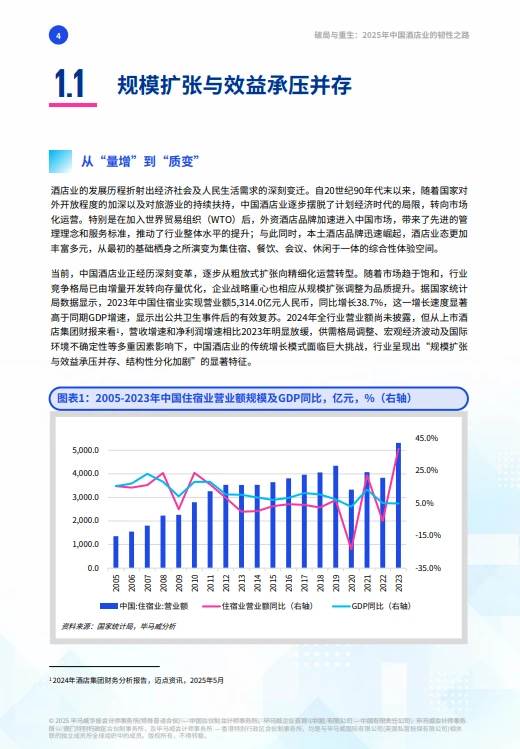Click the blue legend swatch for 中国:住宿业:营业额
The image size is (520, 749).
[x=108, y=606]
